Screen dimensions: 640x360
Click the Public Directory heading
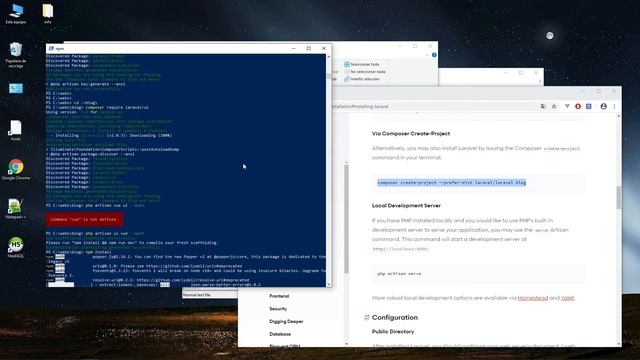[393, 331]
